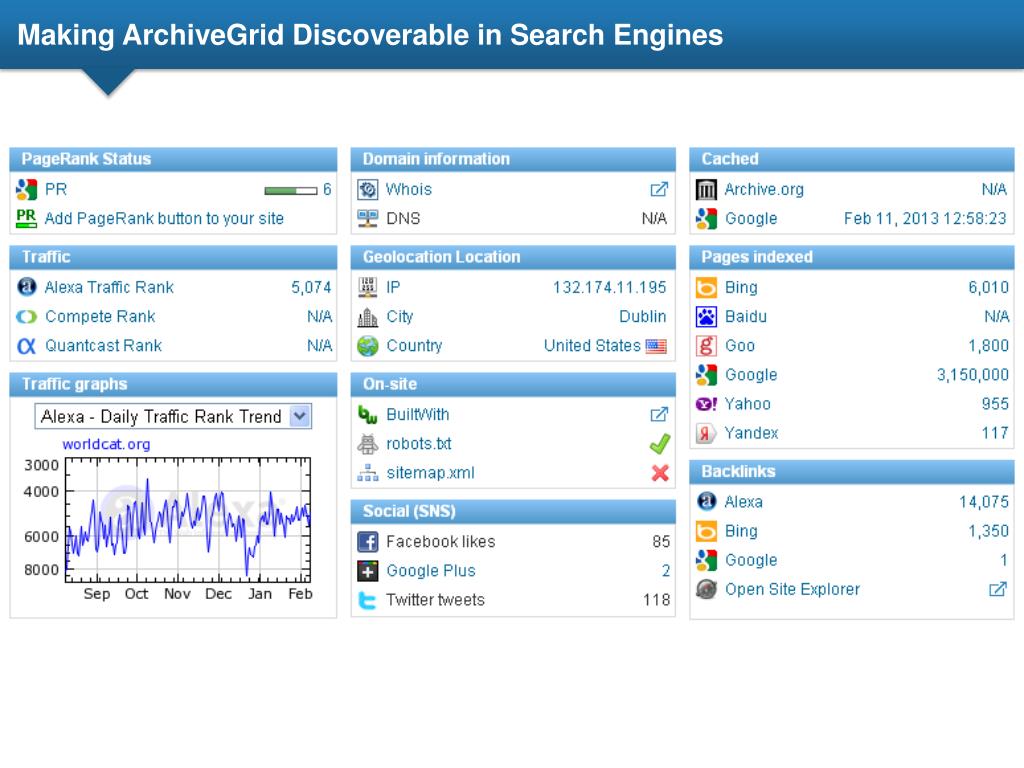Open the Compete Rank link
Image resolution: width=1024 pixels, height=768 pixels.
pos(100,317)
